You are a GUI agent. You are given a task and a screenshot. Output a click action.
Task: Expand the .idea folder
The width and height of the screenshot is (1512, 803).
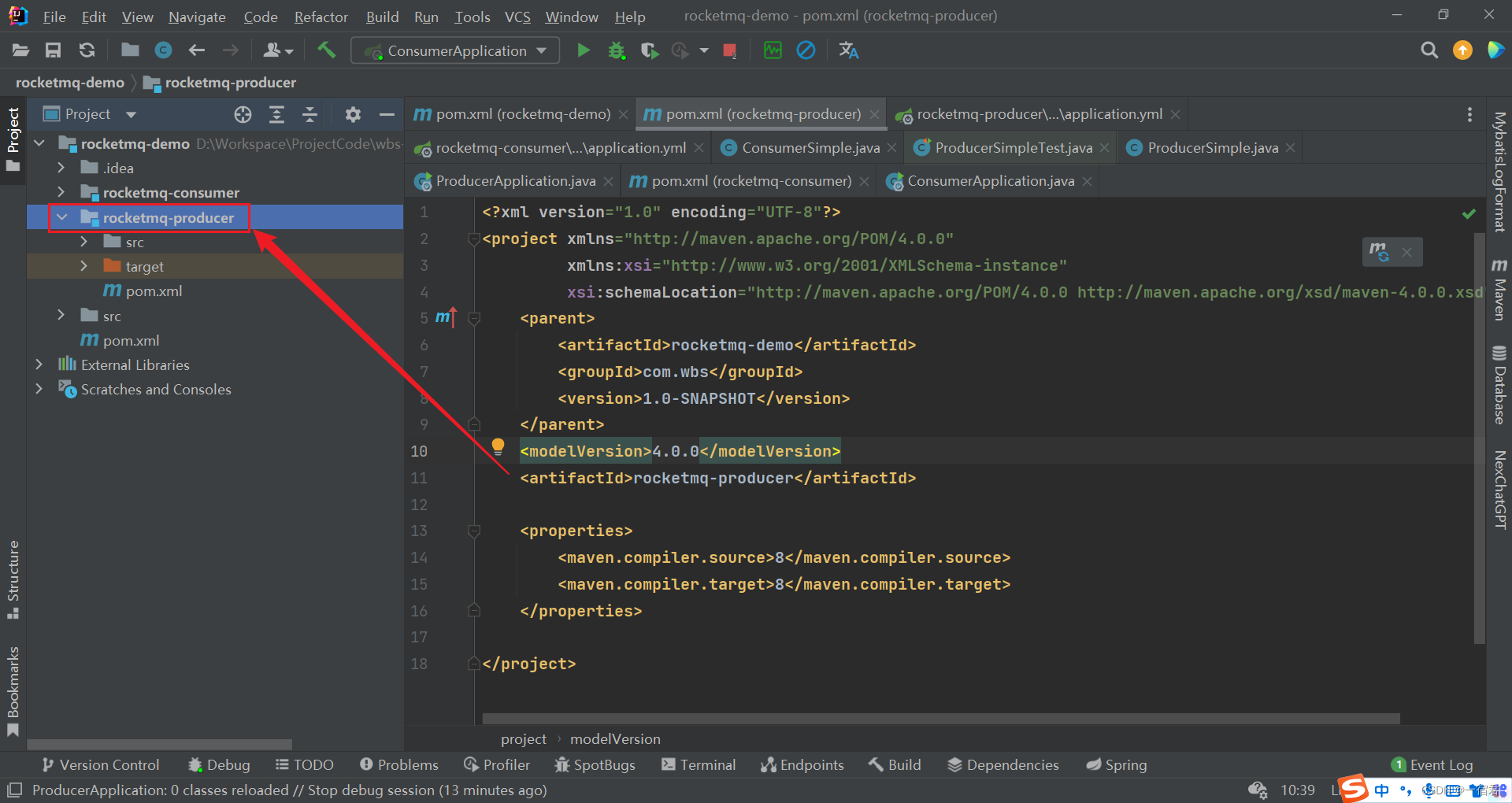[x=61, y=168]
